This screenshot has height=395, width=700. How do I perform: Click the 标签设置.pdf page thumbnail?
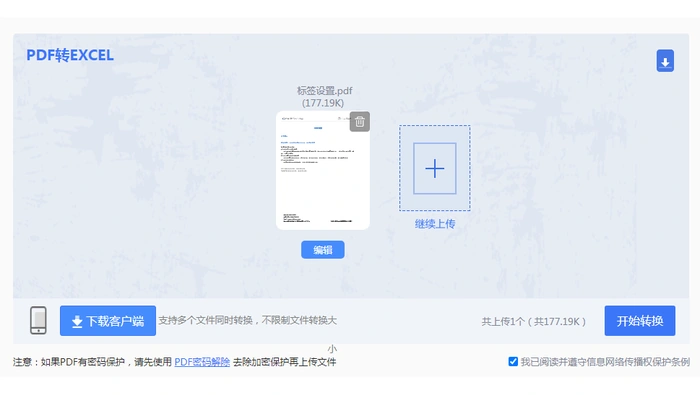pyautogui.click(x=322, y=170)
